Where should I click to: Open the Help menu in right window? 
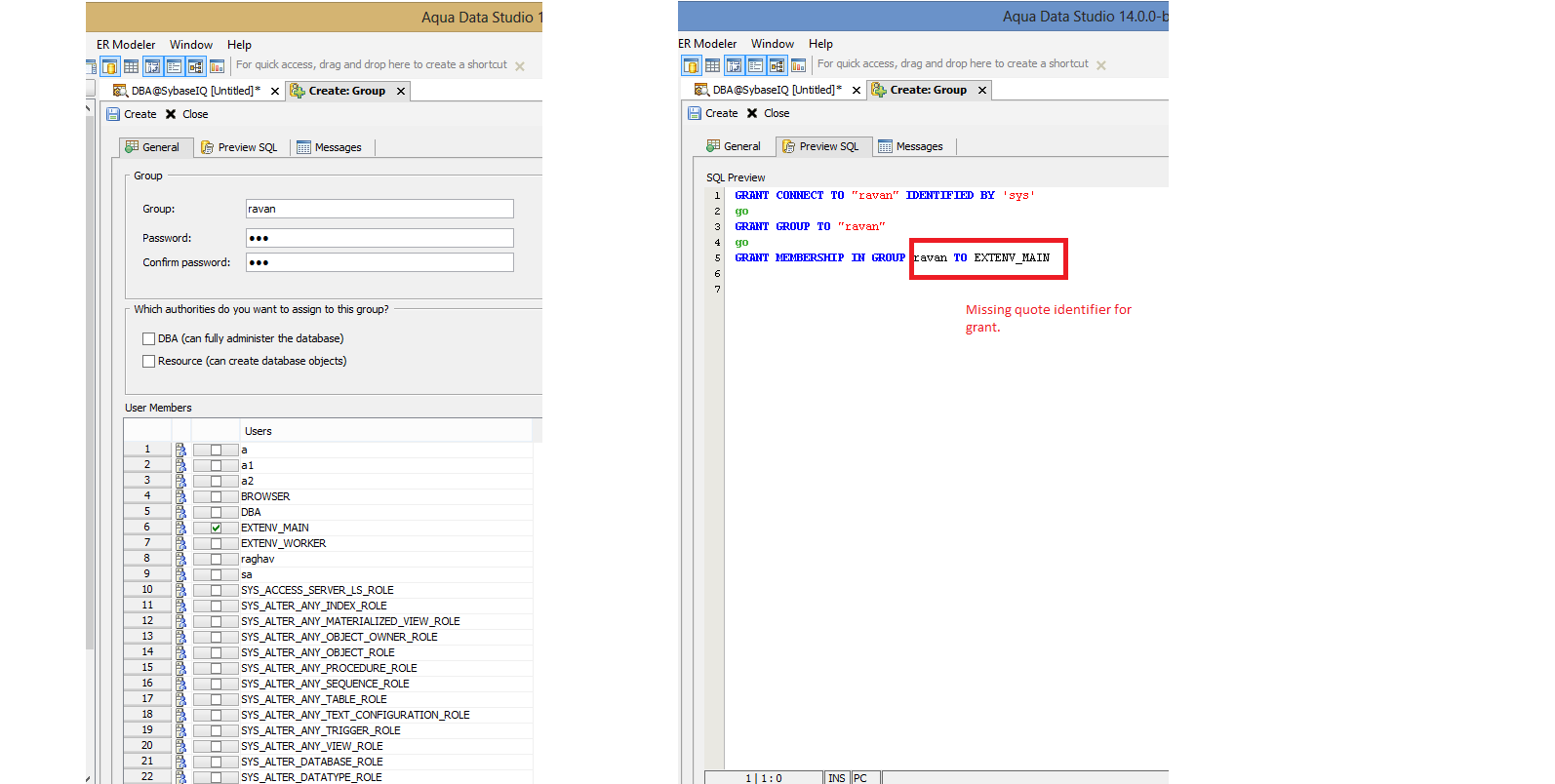820,44
